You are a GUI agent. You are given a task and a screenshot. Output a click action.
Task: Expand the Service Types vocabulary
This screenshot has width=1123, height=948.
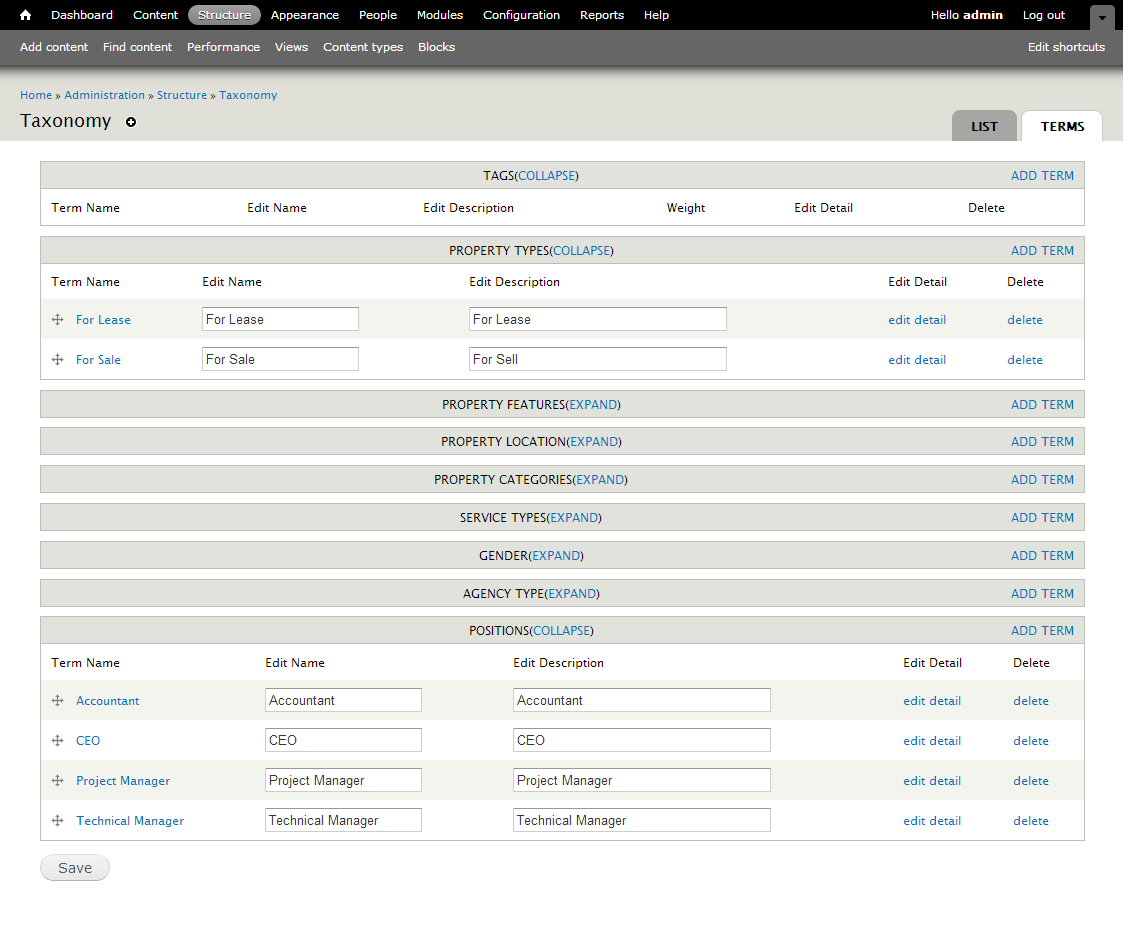click(x=574, y=517)
